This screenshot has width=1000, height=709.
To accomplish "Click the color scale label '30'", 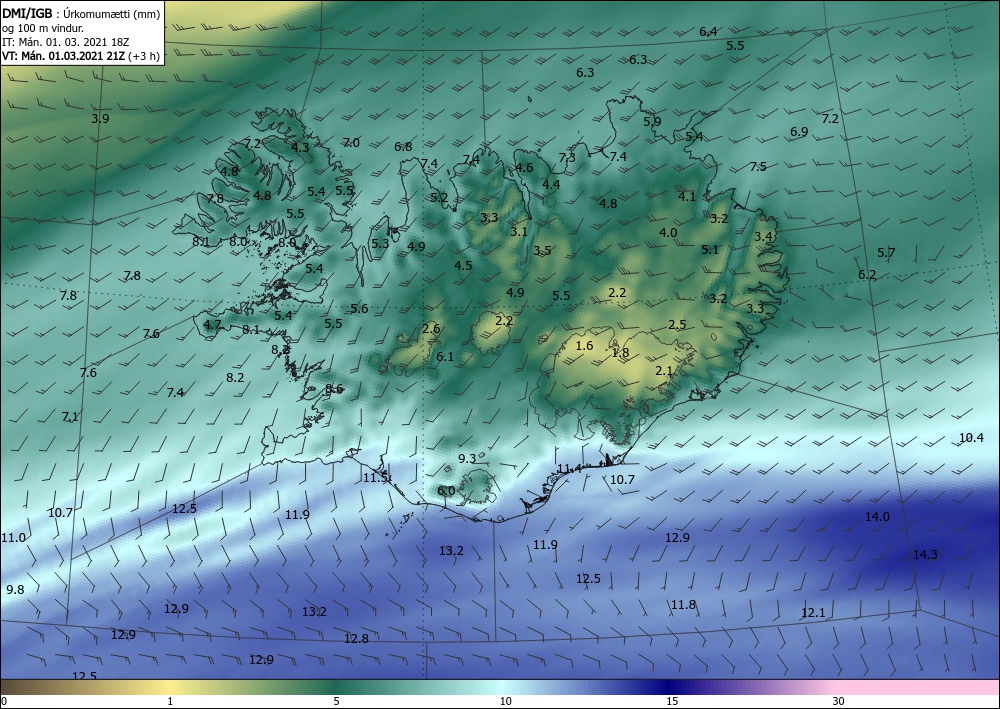I will tap(839, 701).
